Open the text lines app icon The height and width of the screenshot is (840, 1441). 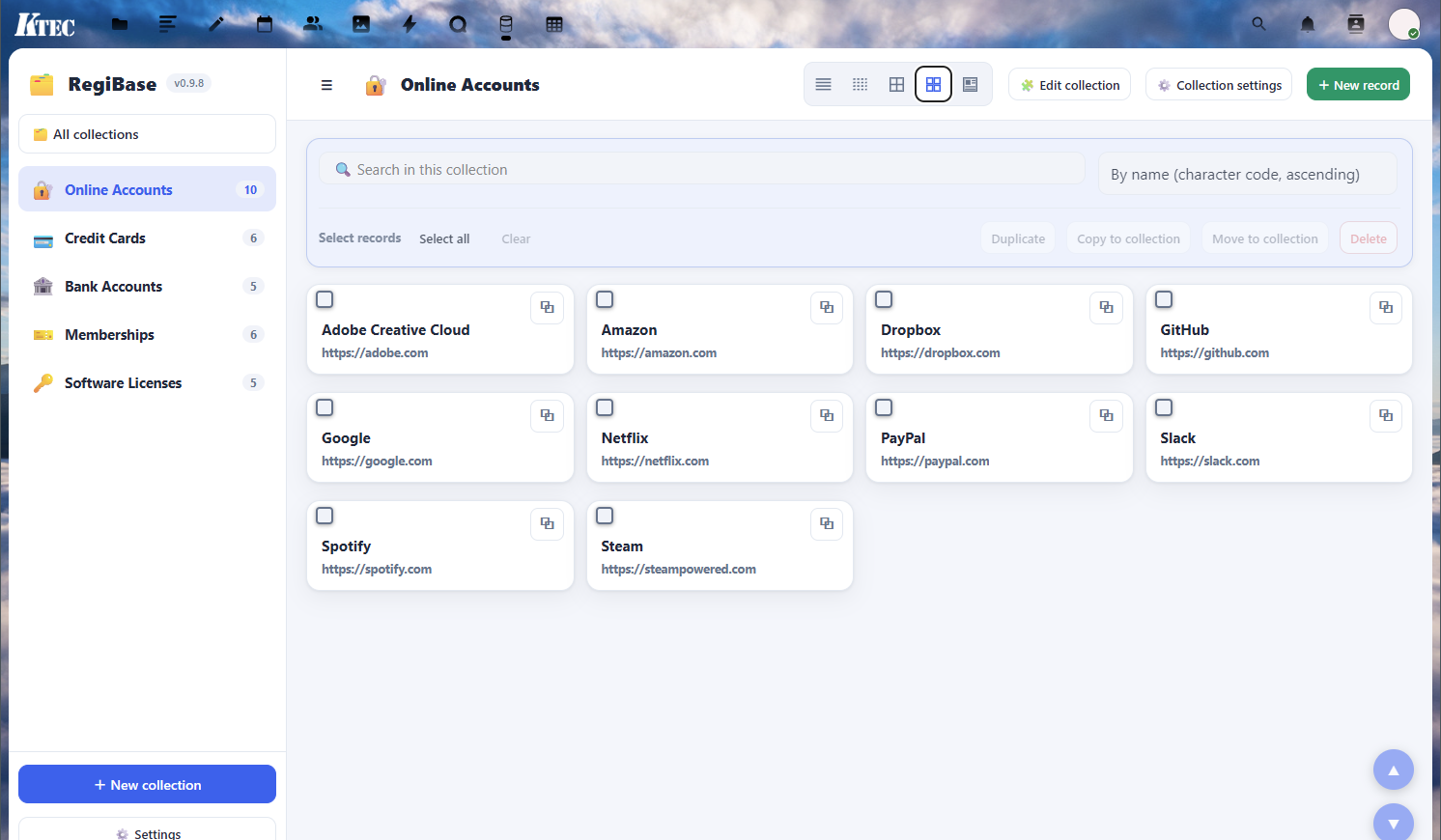point(168,24)
